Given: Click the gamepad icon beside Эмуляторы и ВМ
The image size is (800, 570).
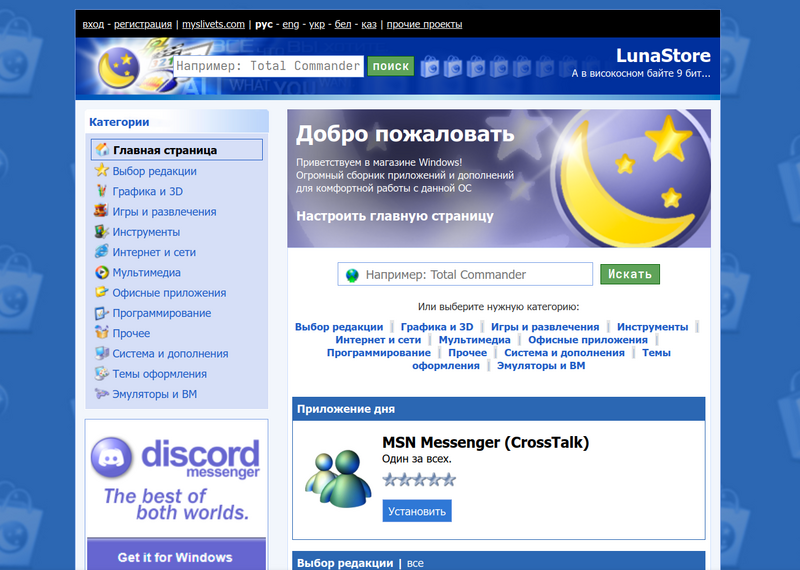Looking at the screenshot, I should [102, 393].
